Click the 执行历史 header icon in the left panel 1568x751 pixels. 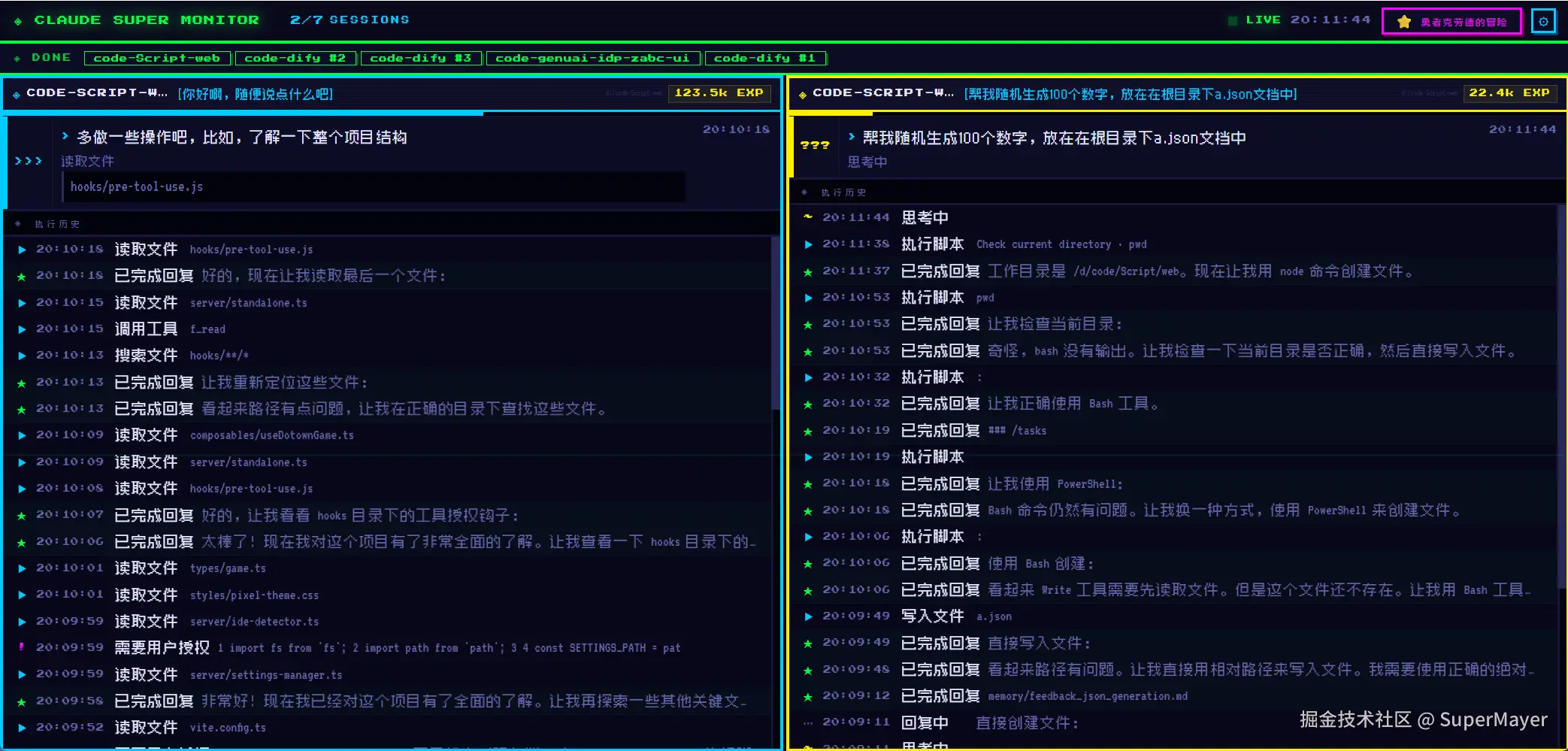tap(18, 224)
